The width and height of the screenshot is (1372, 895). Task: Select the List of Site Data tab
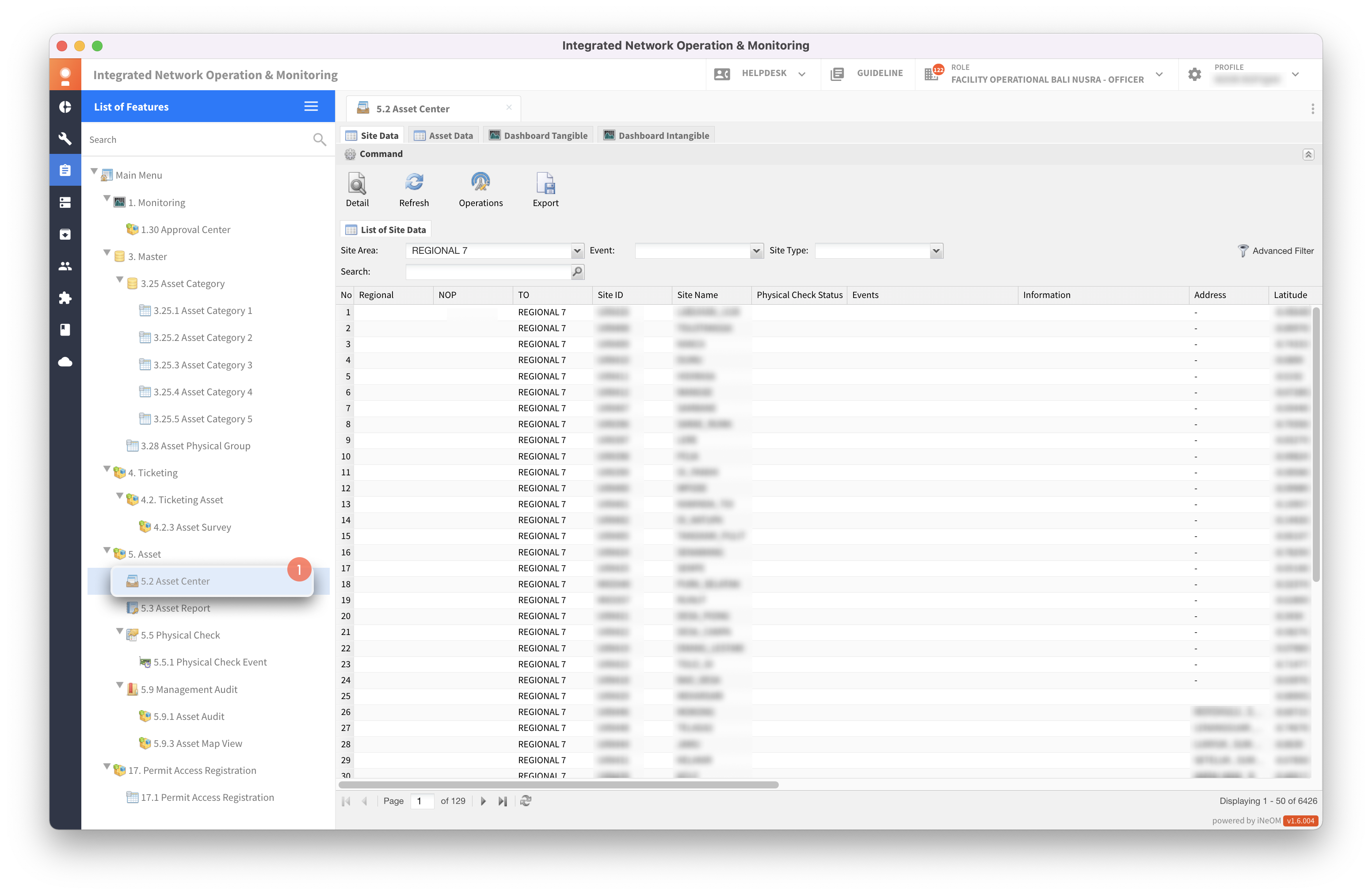386,230
